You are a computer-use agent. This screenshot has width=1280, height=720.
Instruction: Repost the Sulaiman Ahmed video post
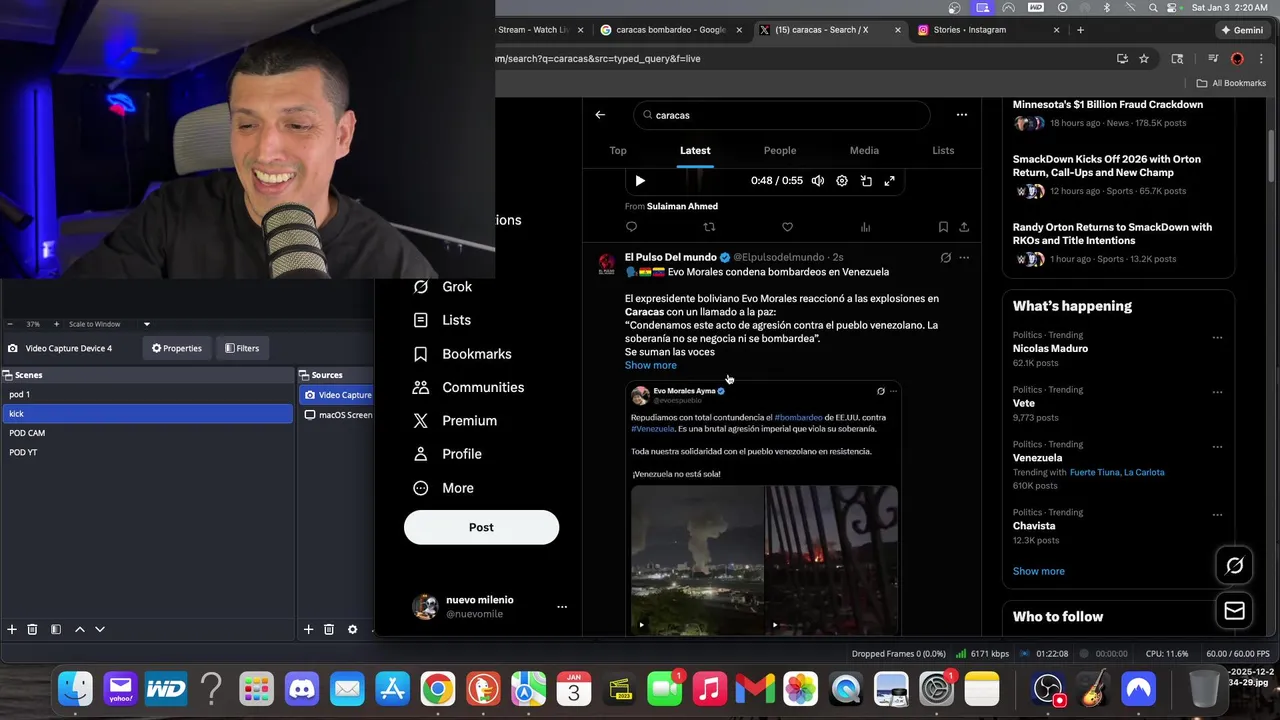(709, 227)
